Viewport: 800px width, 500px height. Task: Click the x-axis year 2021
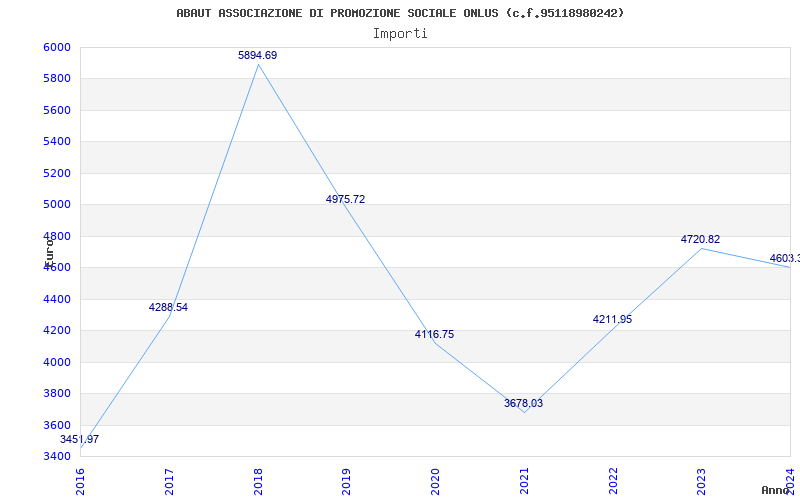click(524, 482)
